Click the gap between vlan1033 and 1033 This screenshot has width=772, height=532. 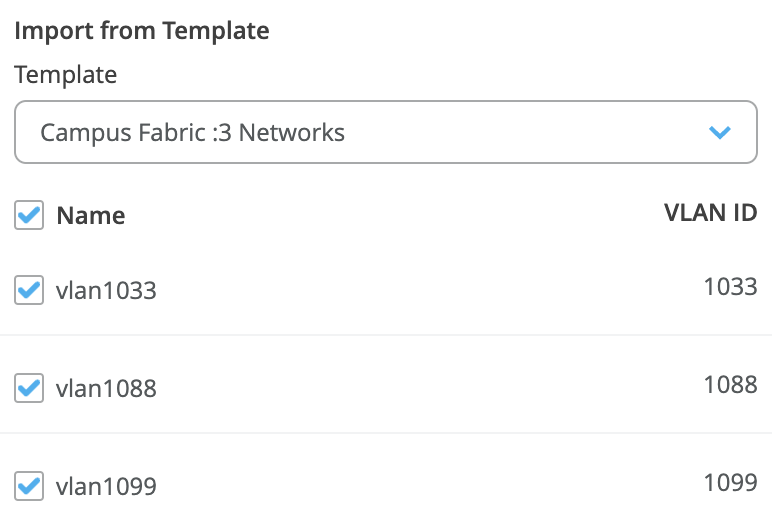click(420, 290)
